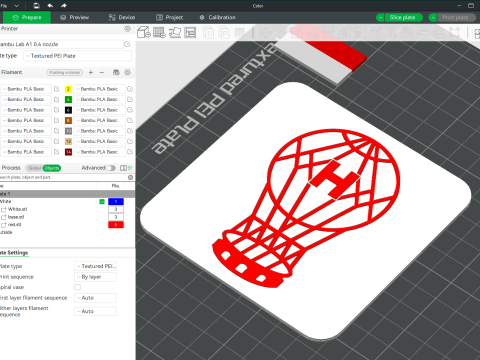Image resolution: width=480 pixels, height=360 pixels.
Task: Open Other layers filament sequence dropdown
Action: point(95,311)
